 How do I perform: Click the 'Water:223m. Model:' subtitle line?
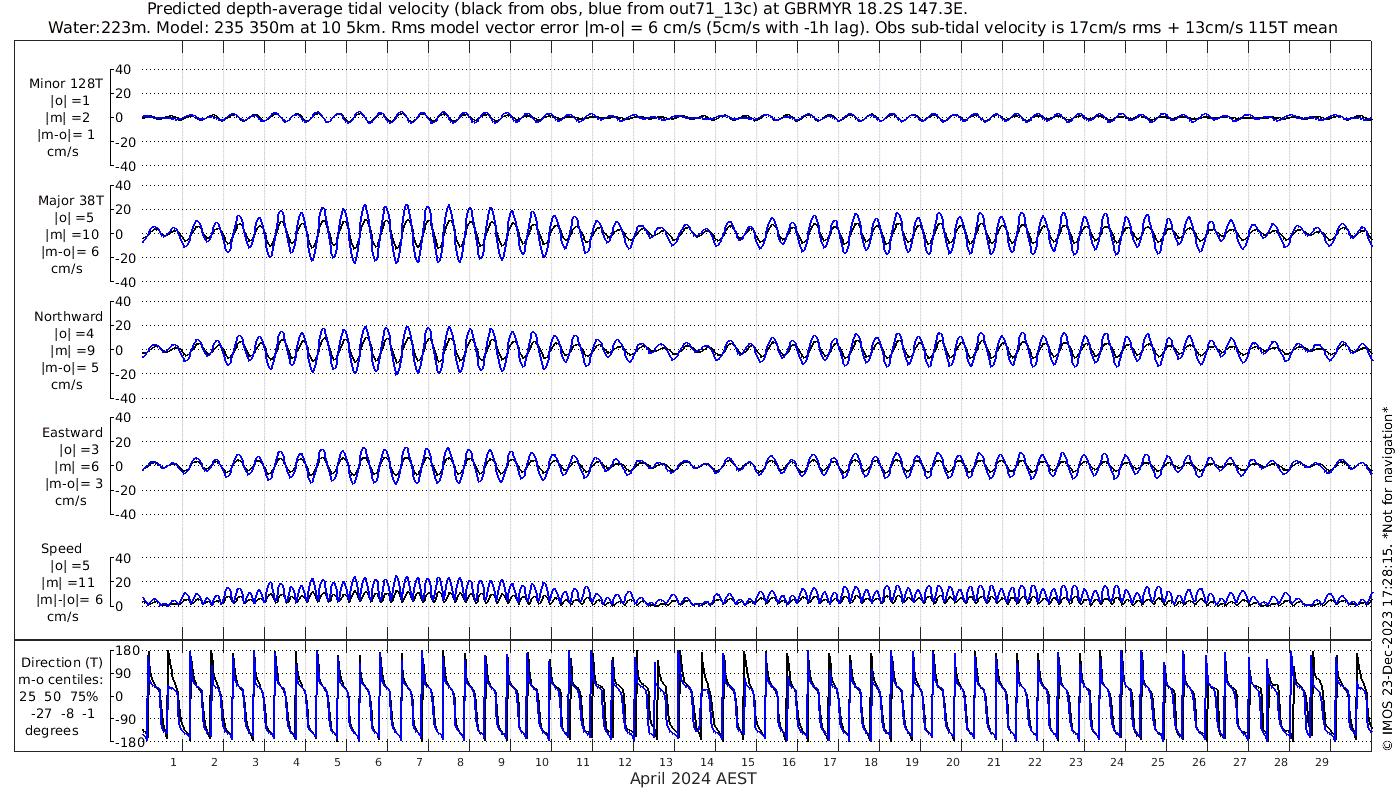click(x=693, y=27)
